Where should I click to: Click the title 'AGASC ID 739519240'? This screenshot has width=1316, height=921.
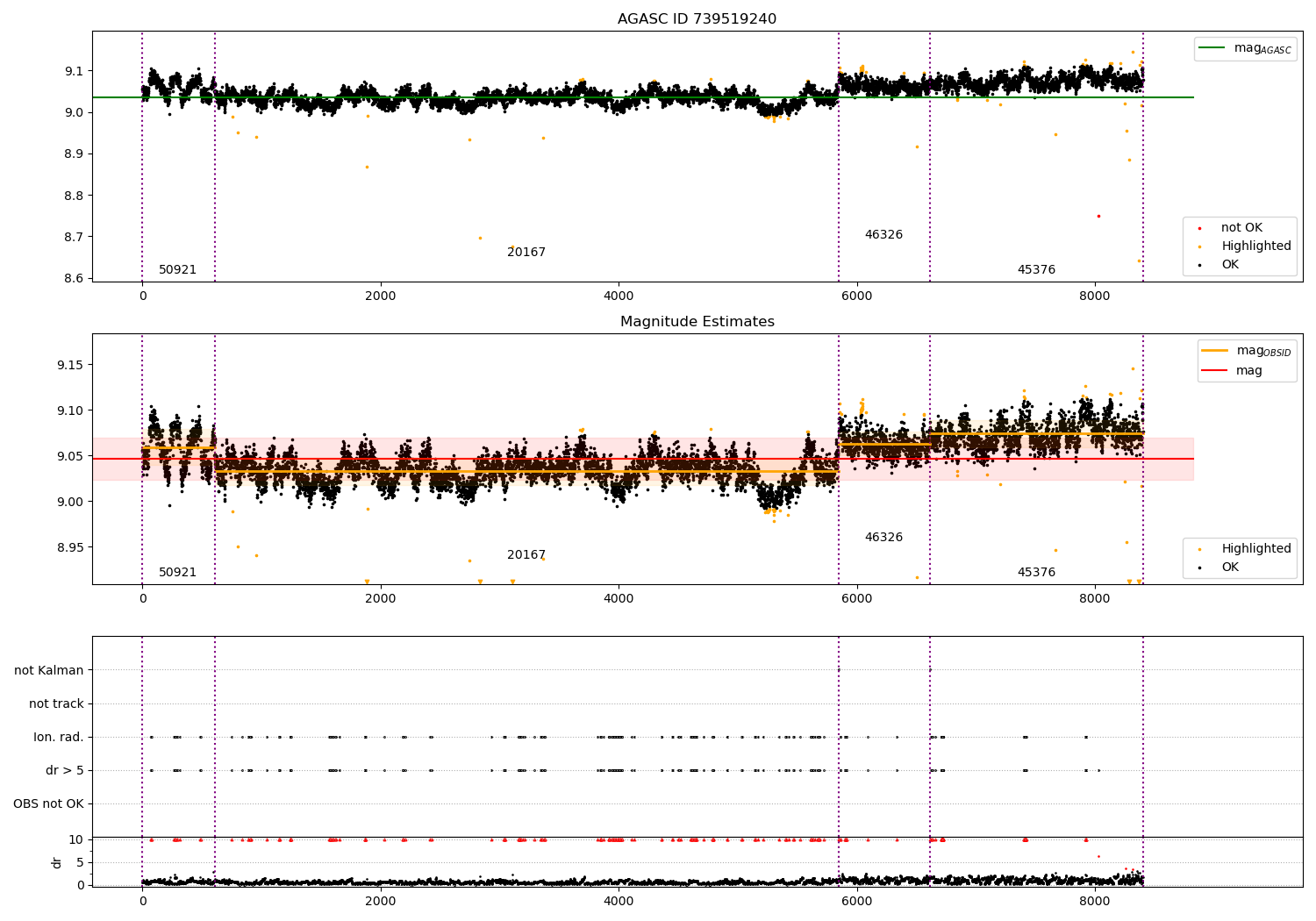click(x=697, y=19)
